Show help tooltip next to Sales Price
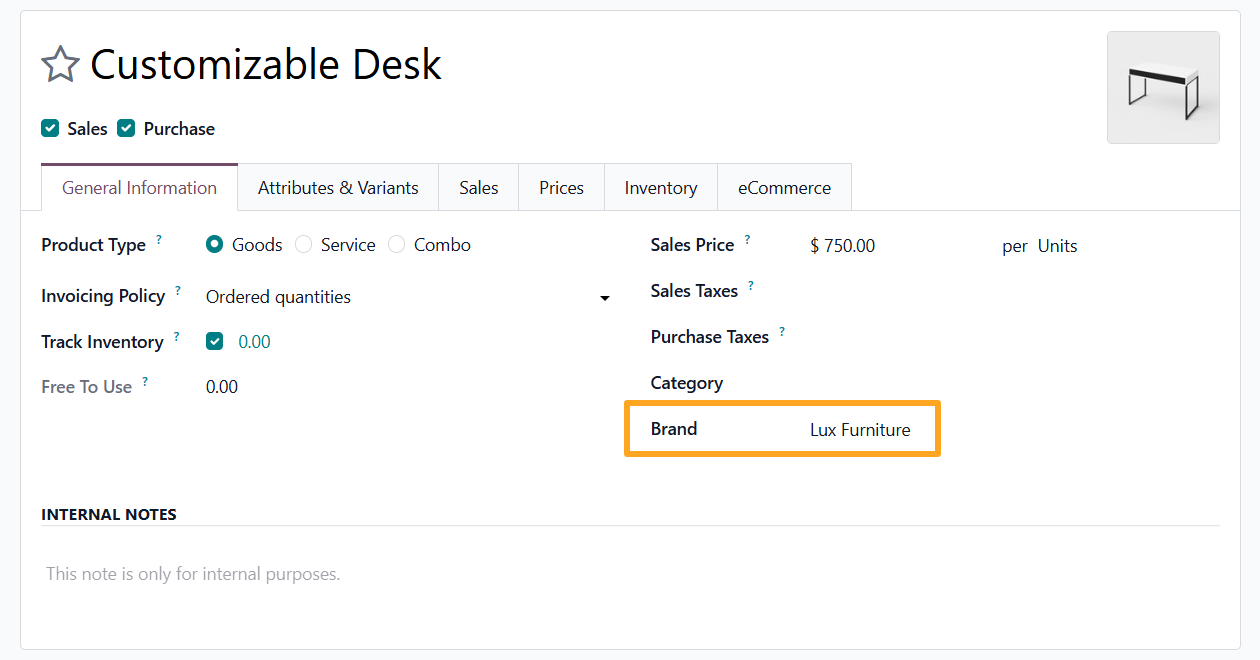Image resolution: width=1260 pixels, height=660 pixels. [747, 240]
